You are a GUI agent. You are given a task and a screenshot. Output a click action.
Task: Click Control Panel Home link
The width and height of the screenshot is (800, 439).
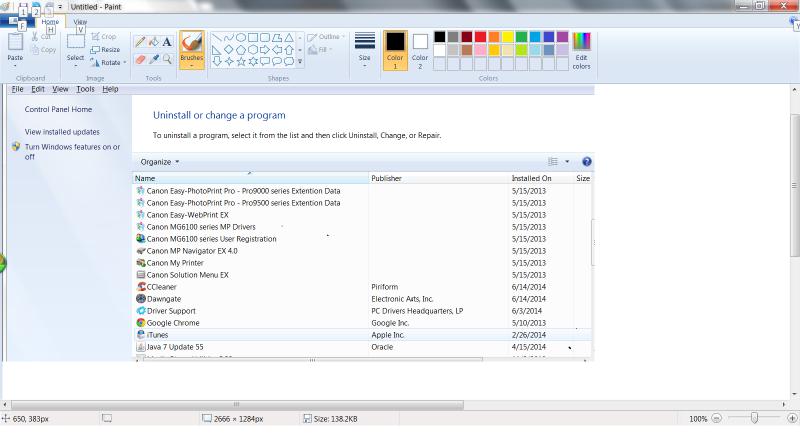pos(58,109)
